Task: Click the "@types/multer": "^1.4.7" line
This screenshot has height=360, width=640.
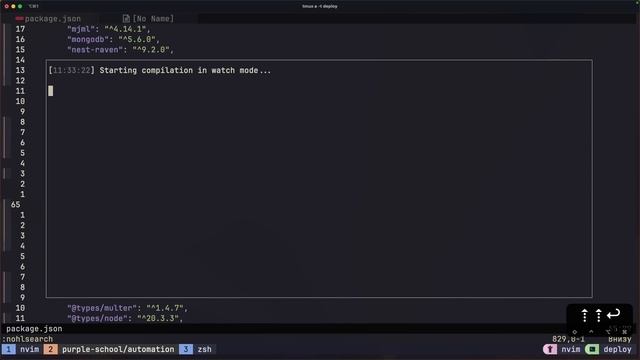Action: pyautogui.click(x=127, y=308)
